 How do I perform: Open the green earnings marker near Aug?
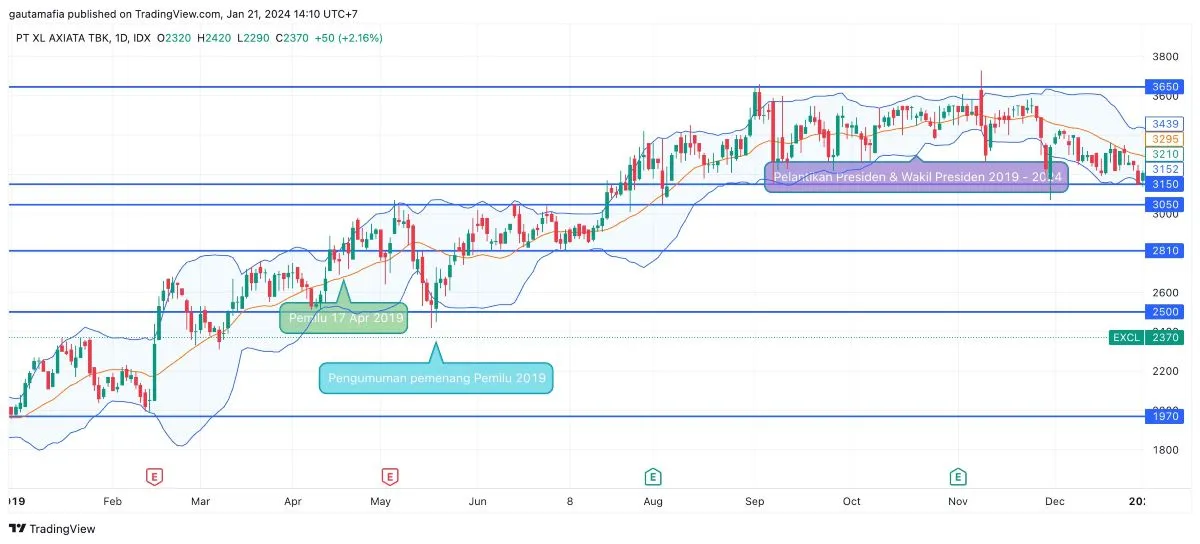[x=653, y=477]
